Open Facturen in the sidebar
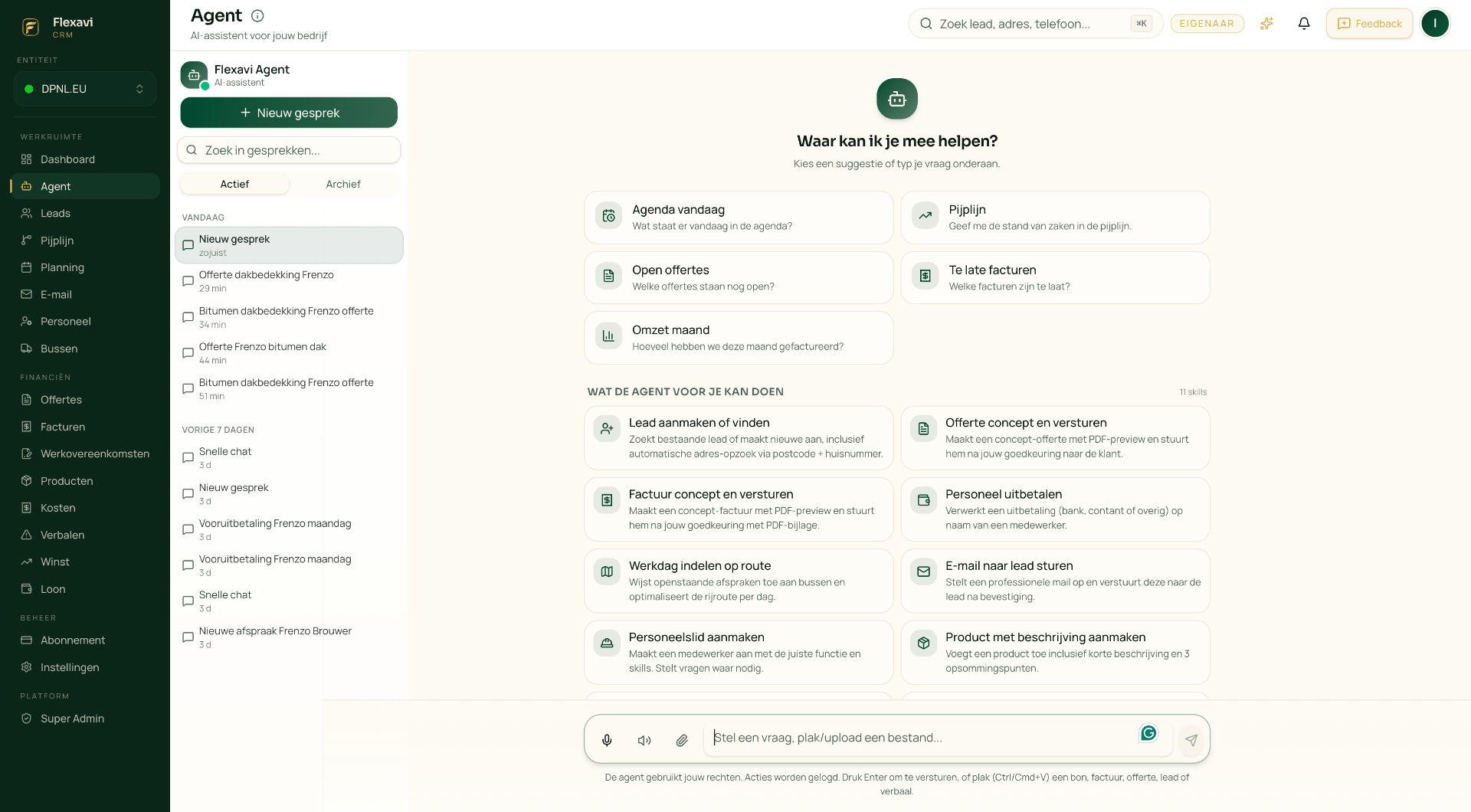 pos(85,427)
